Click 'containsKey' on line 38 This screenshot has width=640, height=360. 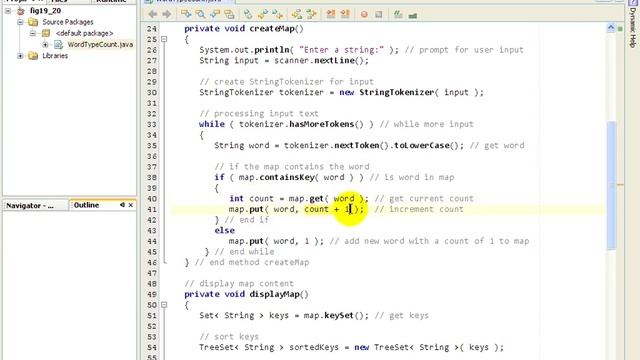tap(287, 177)
